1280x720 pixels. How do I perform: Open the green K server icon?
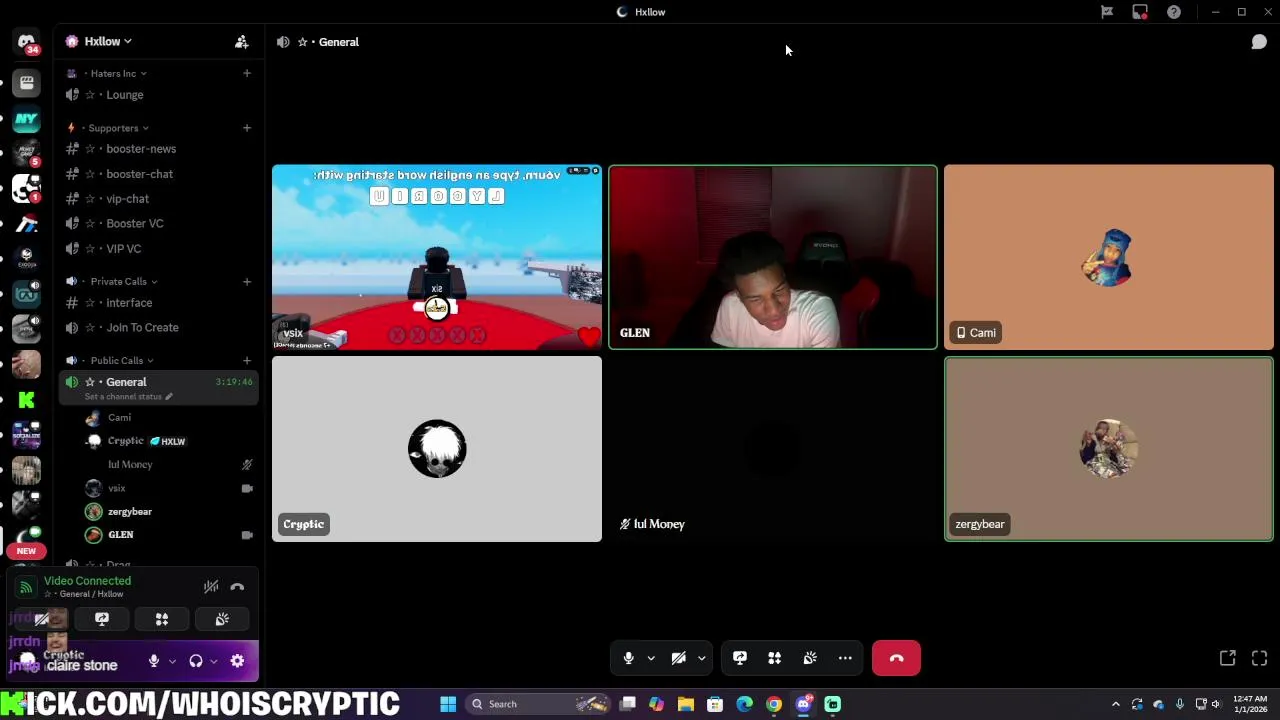[26, 400]
